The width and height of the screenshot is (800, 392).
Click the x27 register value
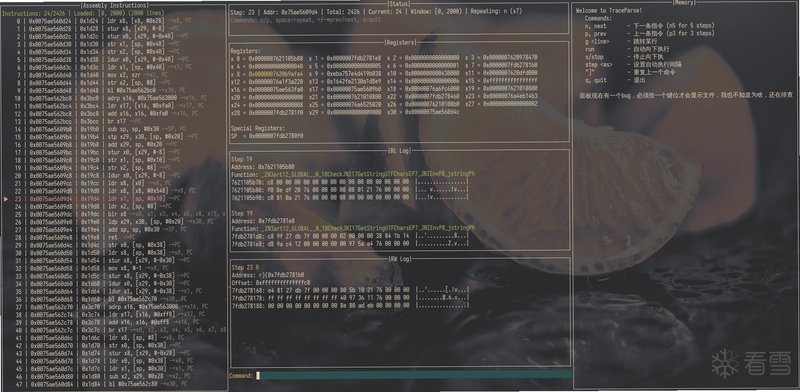[x=510, y=104]
